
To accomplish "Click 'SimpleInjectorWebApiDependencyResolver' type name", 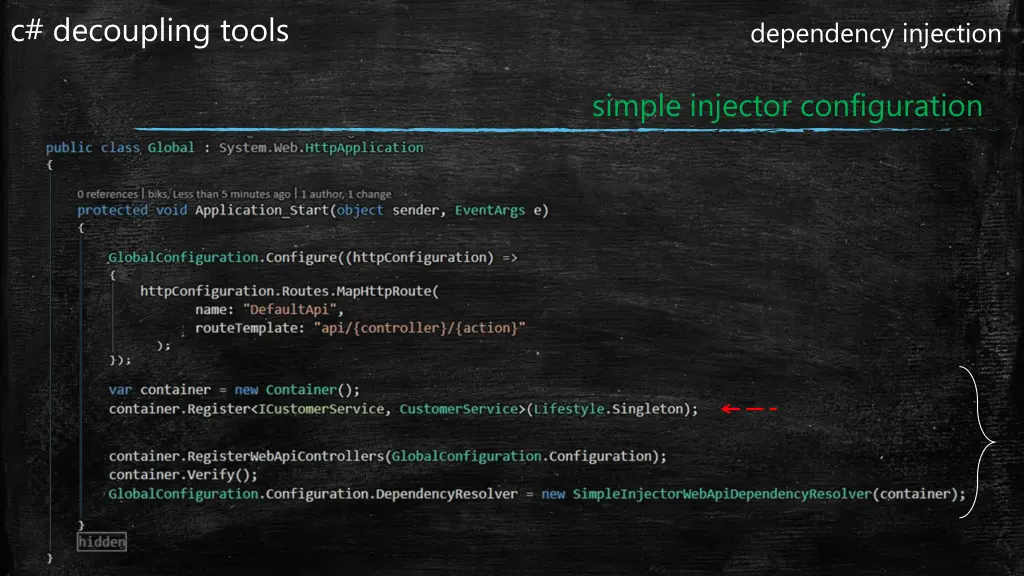I will click(x=722, y=494).
